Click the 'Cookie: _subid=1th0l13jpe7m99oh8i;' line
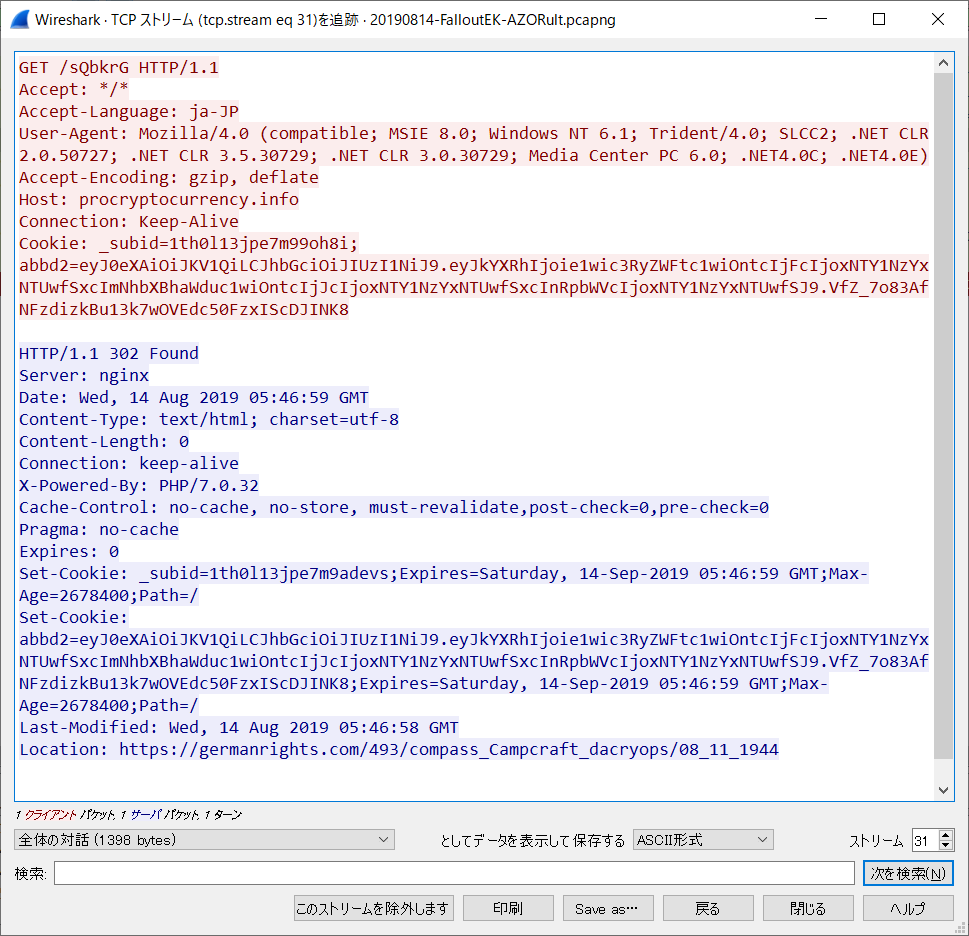Image resolution: width=969 pixels, height=936 pixels. (x=188, y=243)
